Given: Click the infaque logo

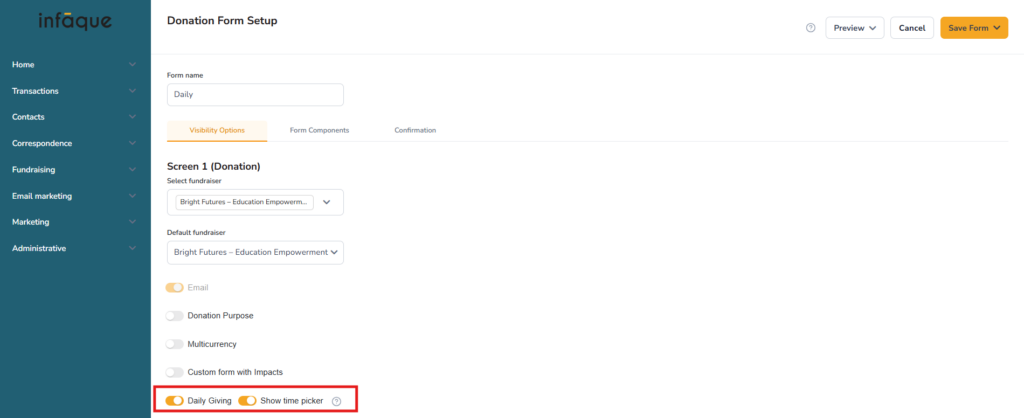Looking at the screenshot, I should [75, 21].
